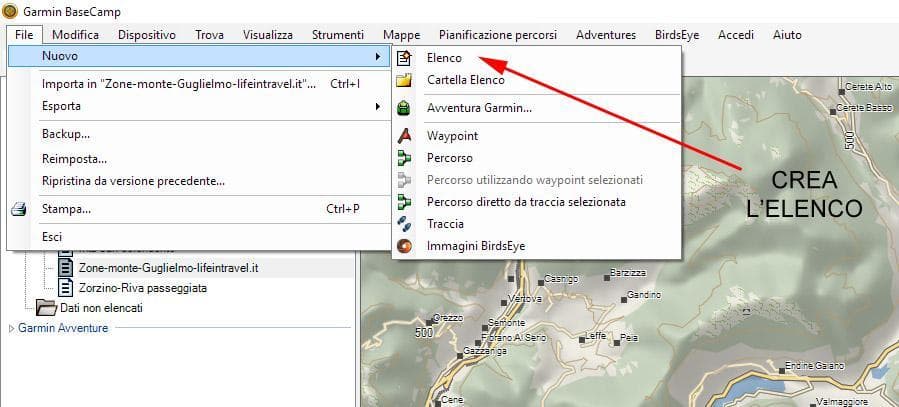Screen dimensions: 899x407
Task: Click Vertova town label on map
Action: click(525, 300)
